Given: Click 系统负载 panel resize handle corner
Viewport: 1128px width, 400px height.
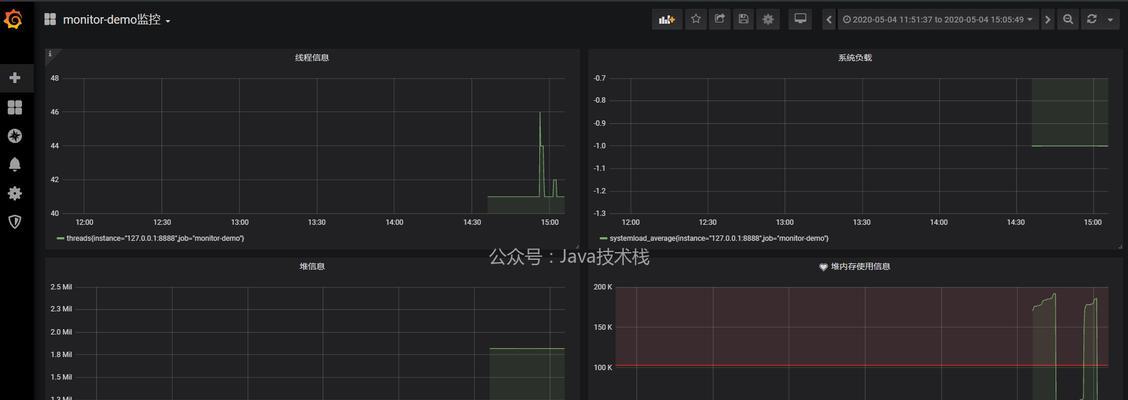Looking at the screenshot, I should click(1119, 246).
